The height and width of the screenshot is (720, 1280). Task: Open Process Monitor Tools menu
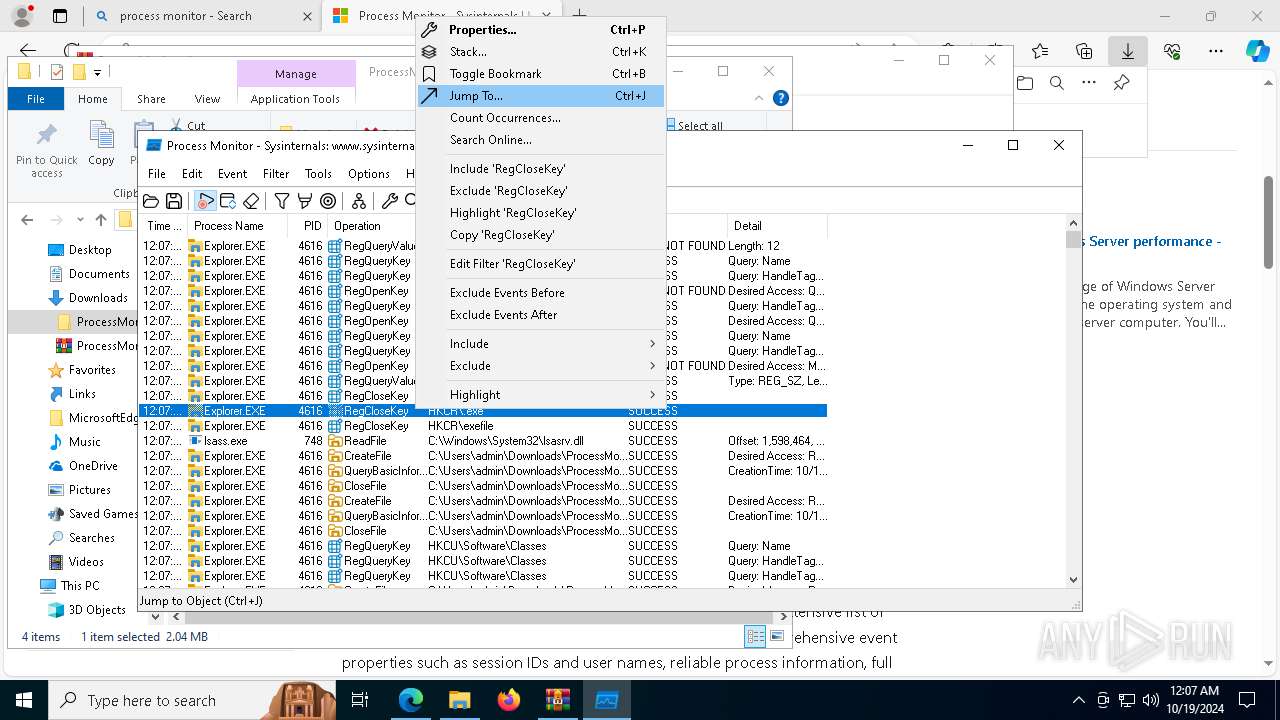coord(318,174)
